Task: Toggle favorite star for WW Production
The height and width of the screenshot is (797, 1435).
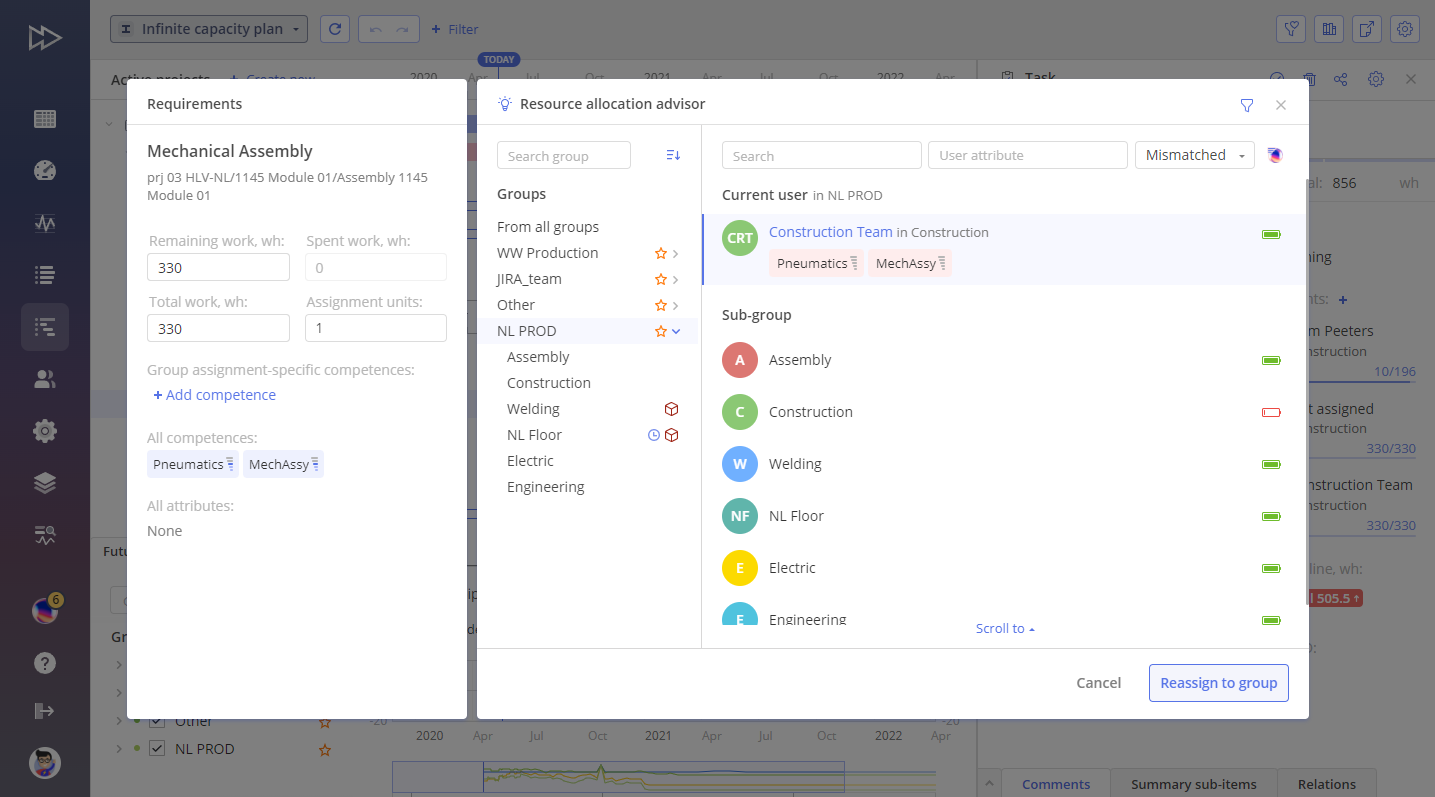Action: point(660,253)
